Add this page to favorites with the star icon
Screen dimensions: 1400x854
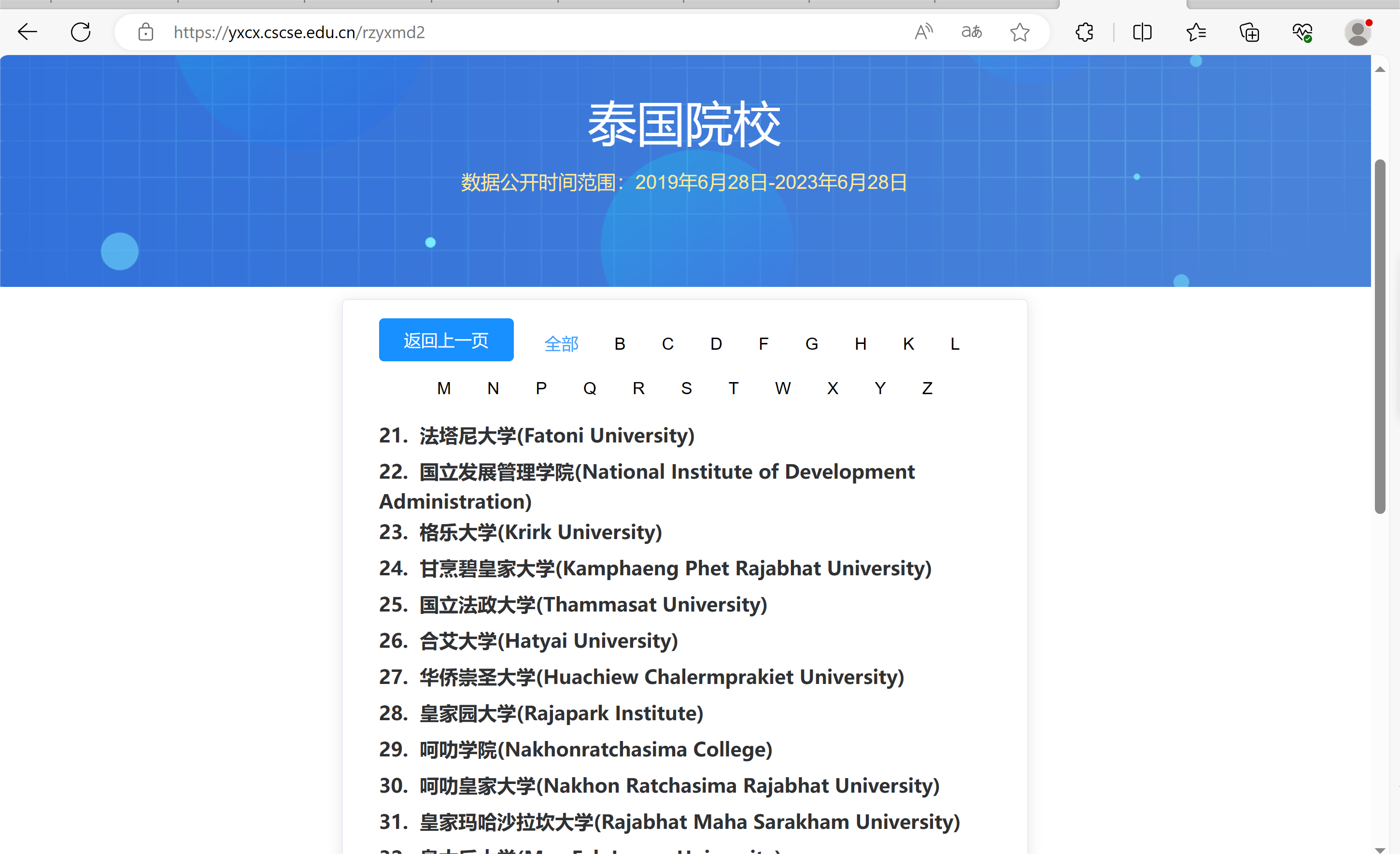1020,32
